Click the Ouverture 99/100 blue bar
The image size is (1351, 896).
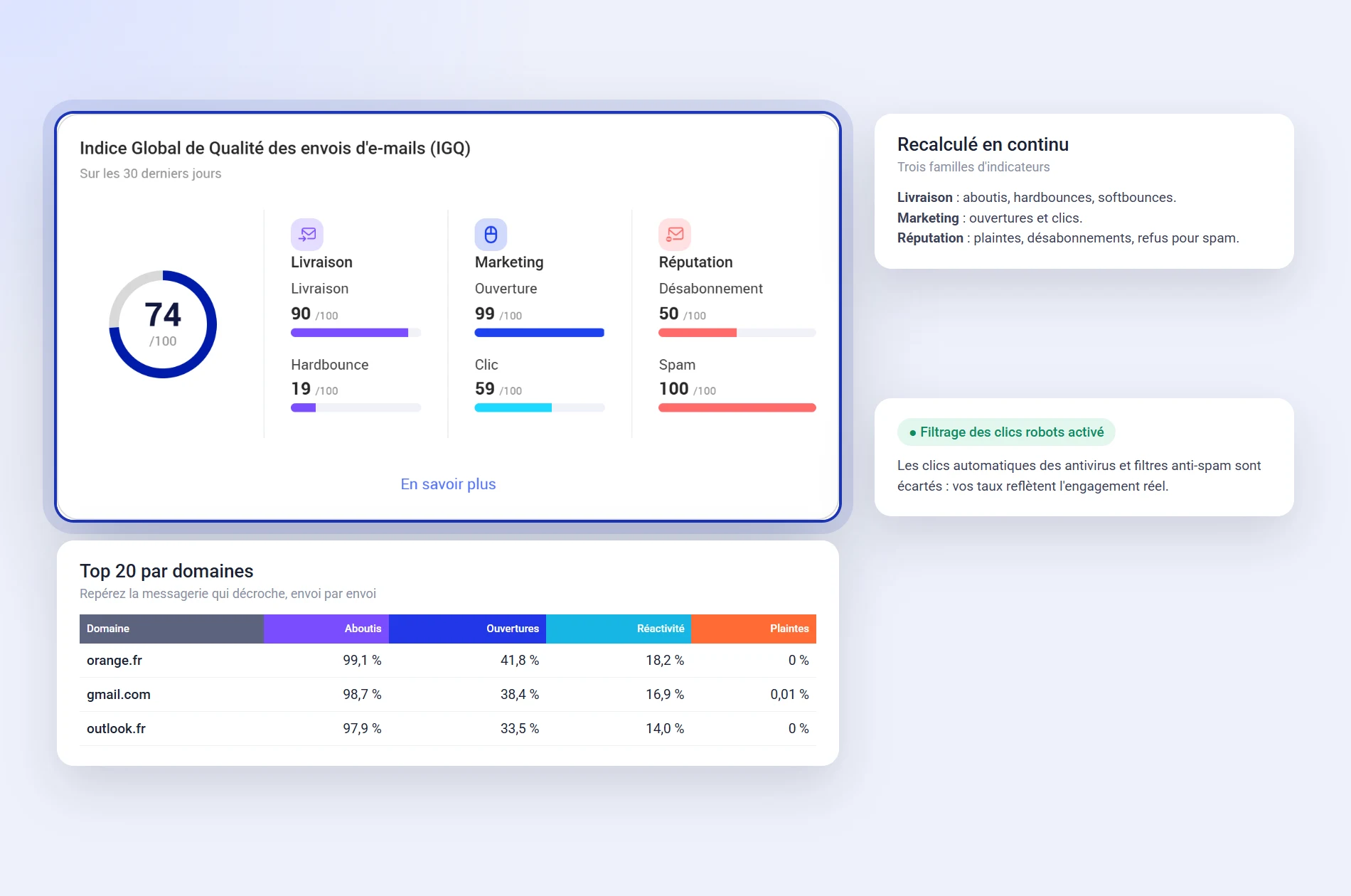tap(540, 333)
